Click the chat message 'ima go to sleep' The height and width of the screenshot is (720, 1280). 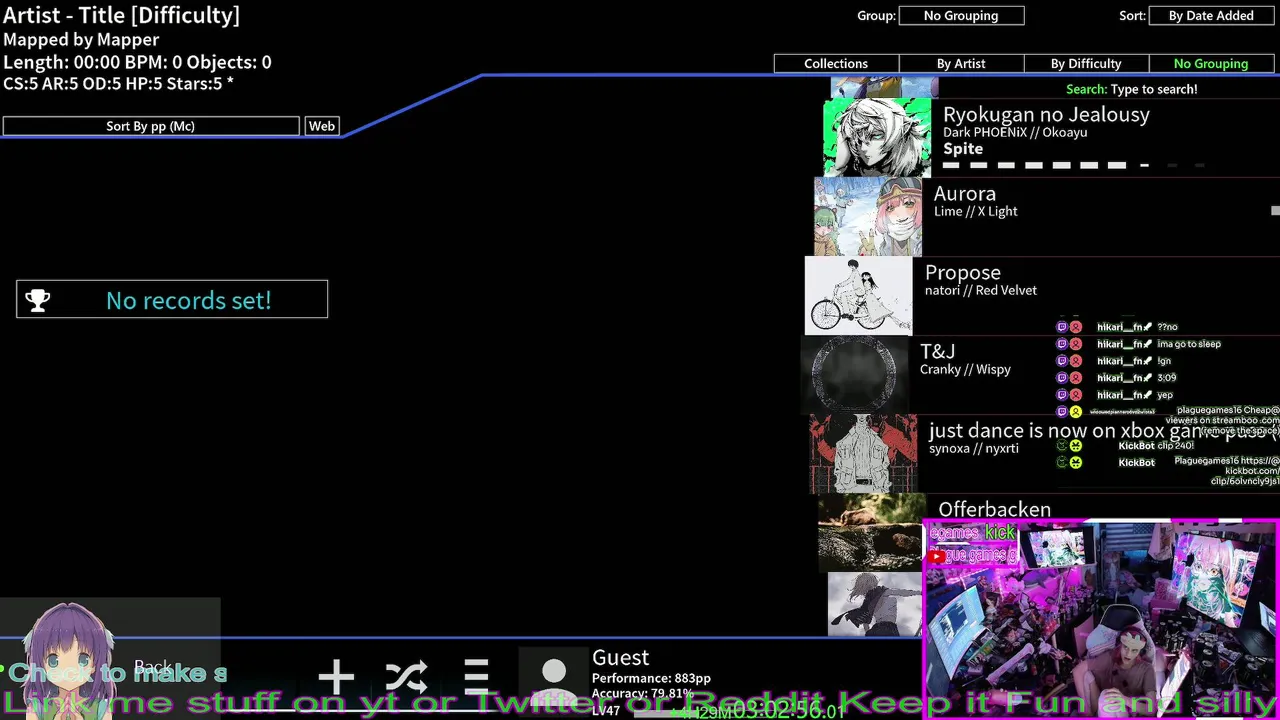[x=1189, y=344]
